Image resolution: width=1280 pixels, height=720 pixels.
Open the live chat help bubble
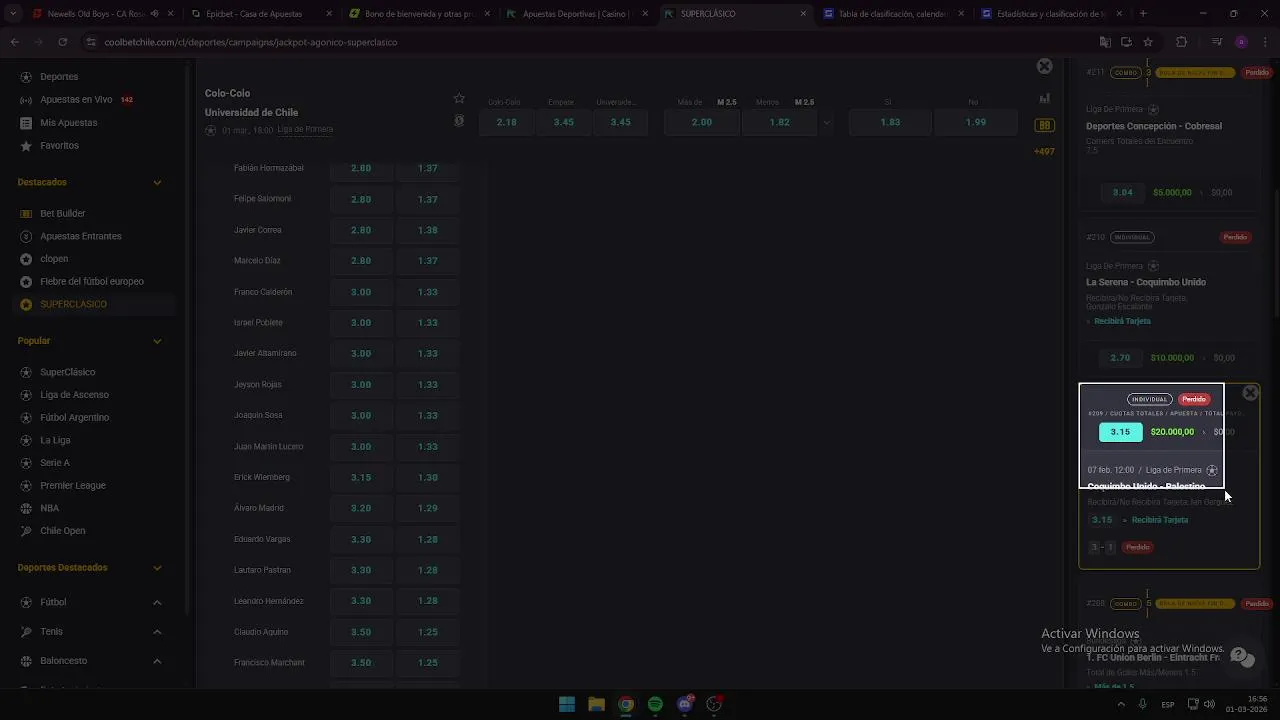(x=1241, y=657)
